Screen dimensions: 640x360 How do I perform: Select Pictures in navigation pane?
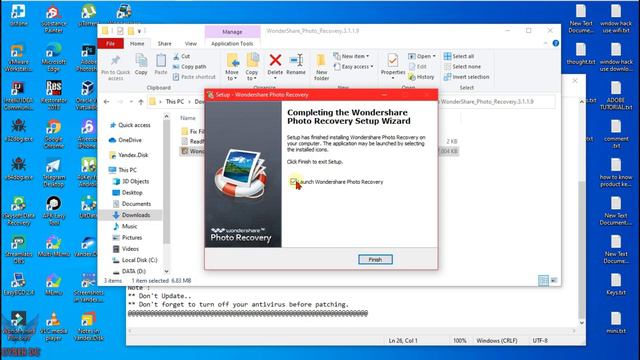coord(128,238)
